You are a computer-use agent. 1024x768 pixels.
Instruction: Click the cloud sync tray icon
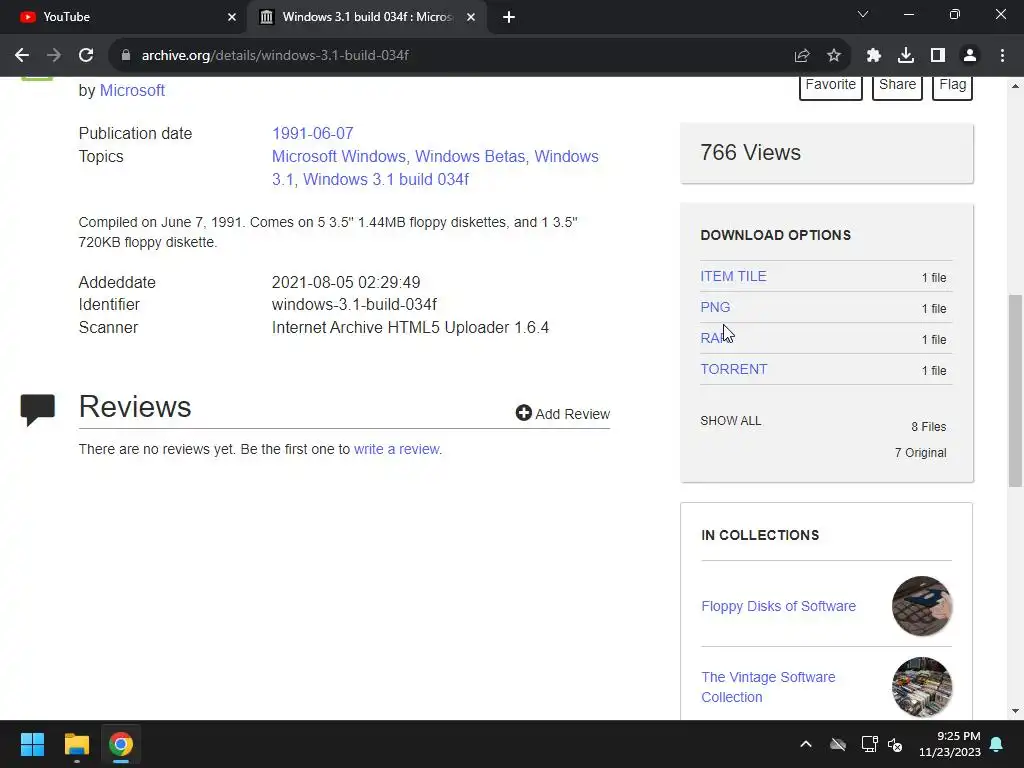click(x=838, y=744)
